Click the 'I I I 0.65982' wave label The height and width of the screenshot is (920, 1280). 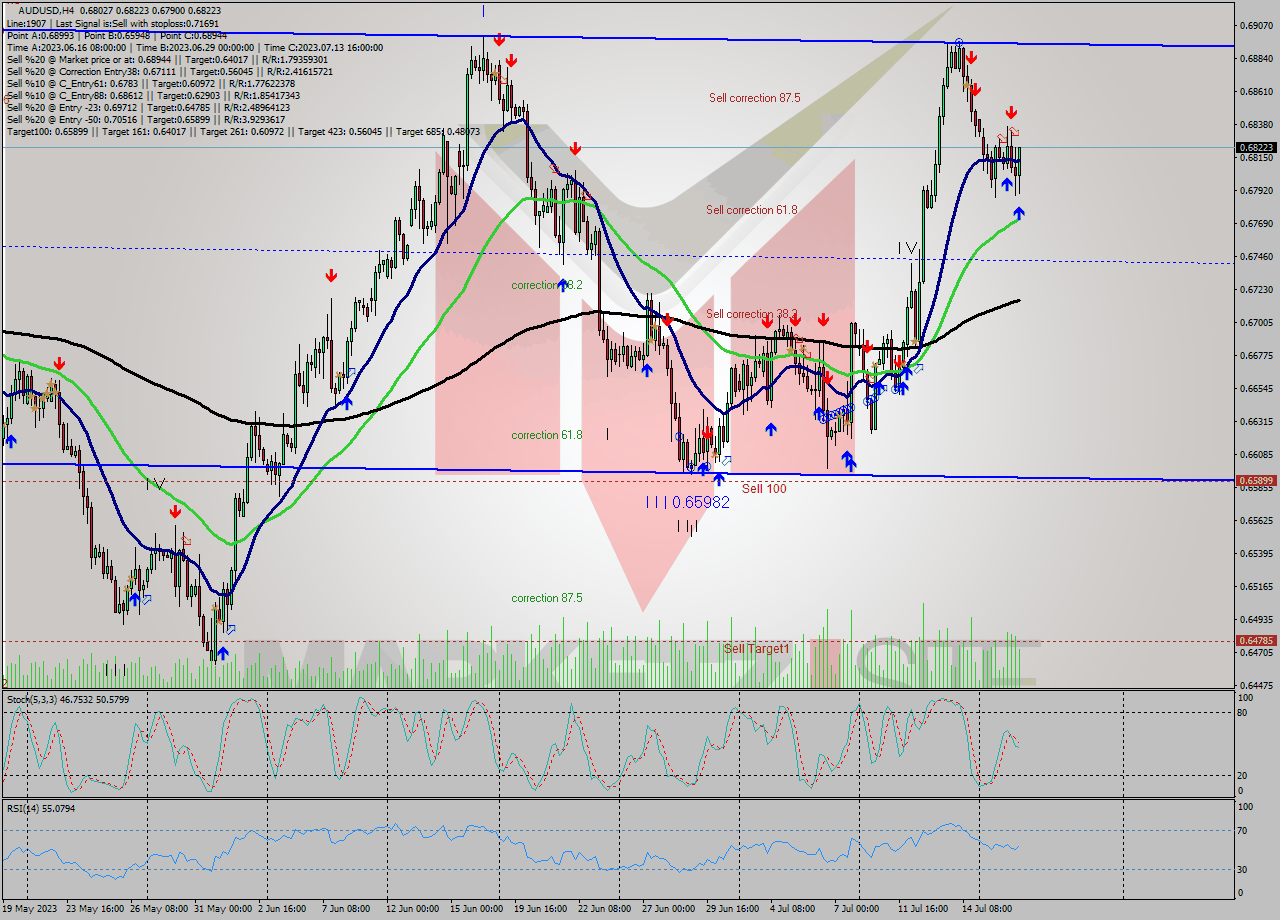(687, 502)
